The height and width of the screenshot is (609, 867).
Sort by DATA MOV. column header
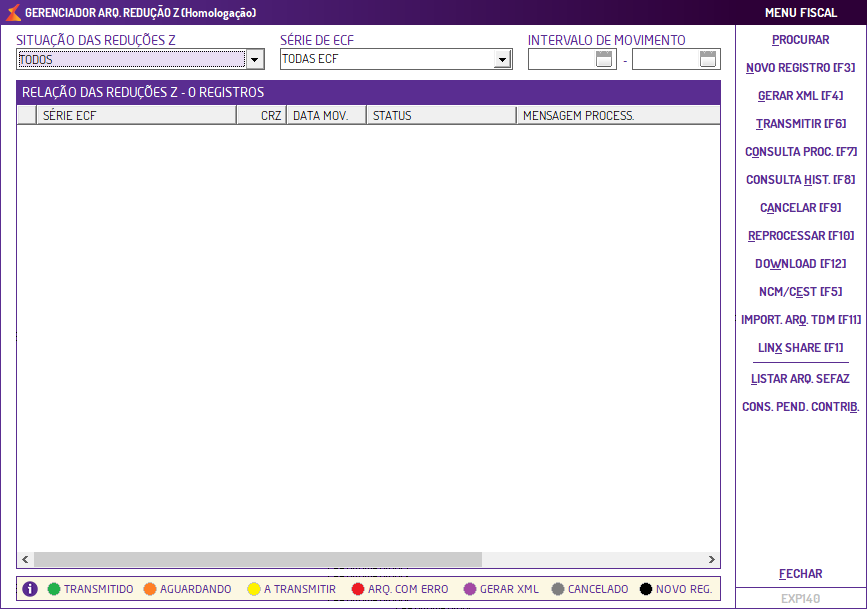pyautogui.click(x=326, y=116)
